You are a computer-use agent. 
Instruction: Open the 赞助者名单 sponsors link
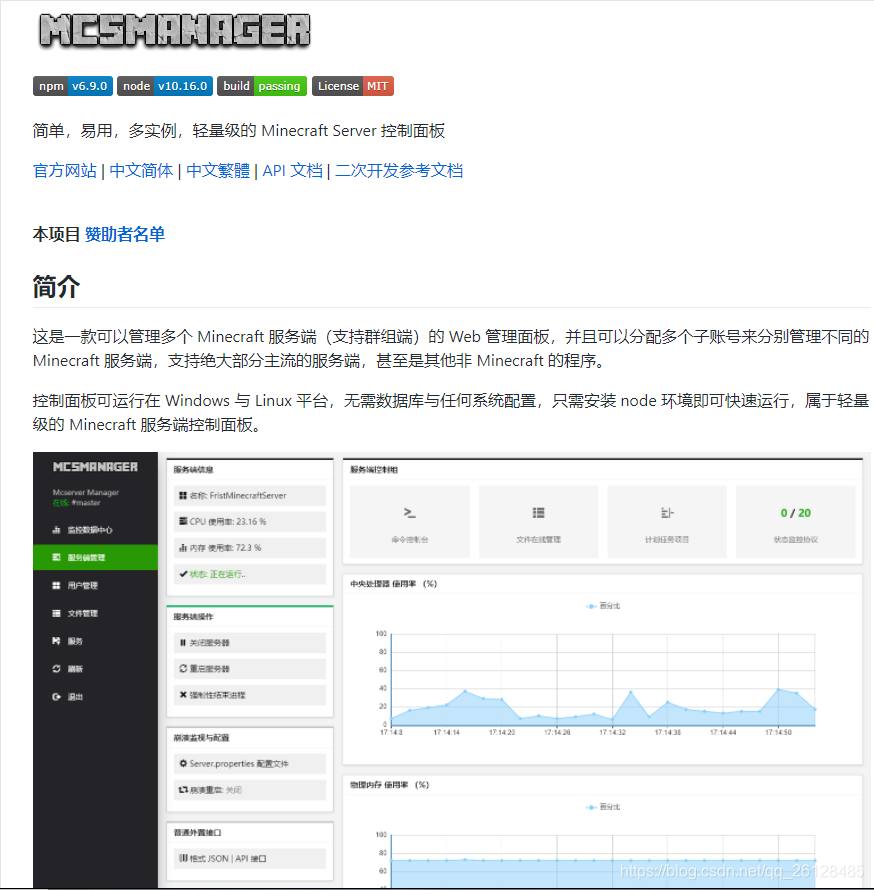125,234
